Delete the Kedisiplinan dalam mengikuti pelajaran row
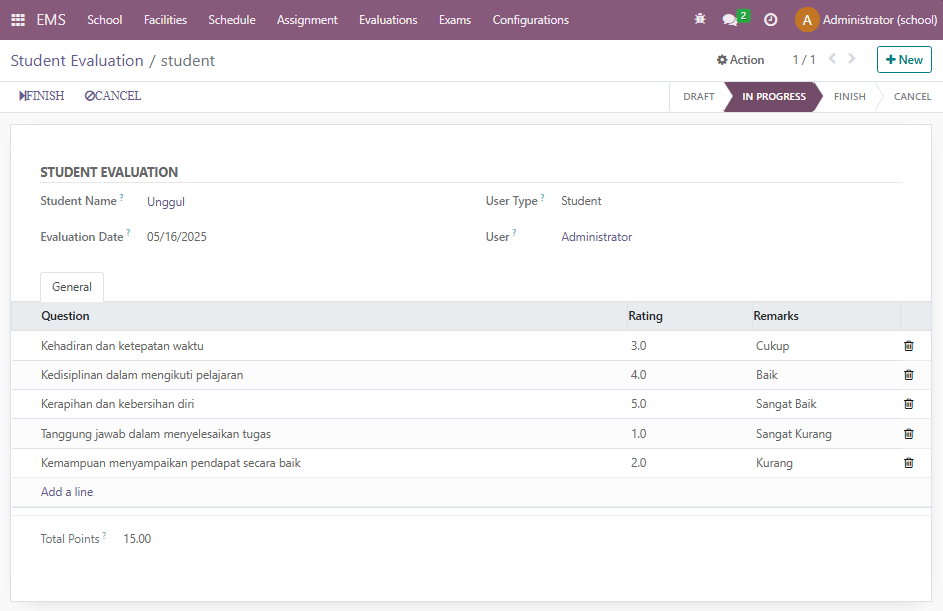943x611 pixels. click(909, 375)
